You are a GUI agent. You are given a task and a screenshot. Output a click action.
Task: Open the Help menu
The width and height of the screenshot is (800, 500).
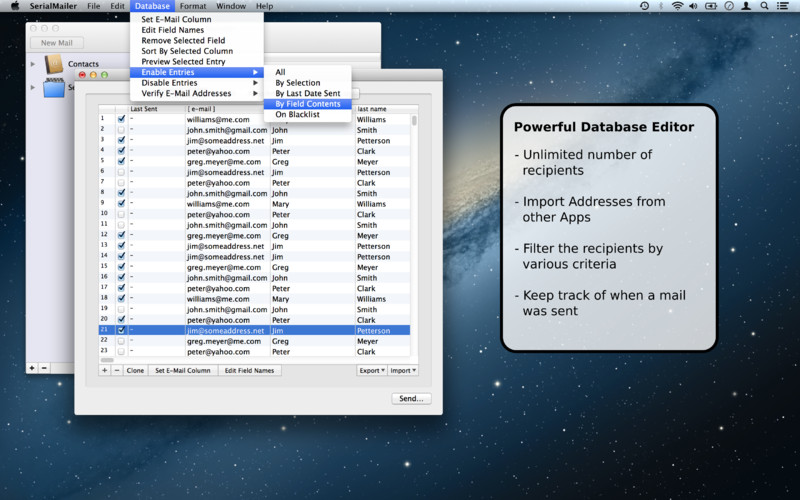tap(264, 6)
